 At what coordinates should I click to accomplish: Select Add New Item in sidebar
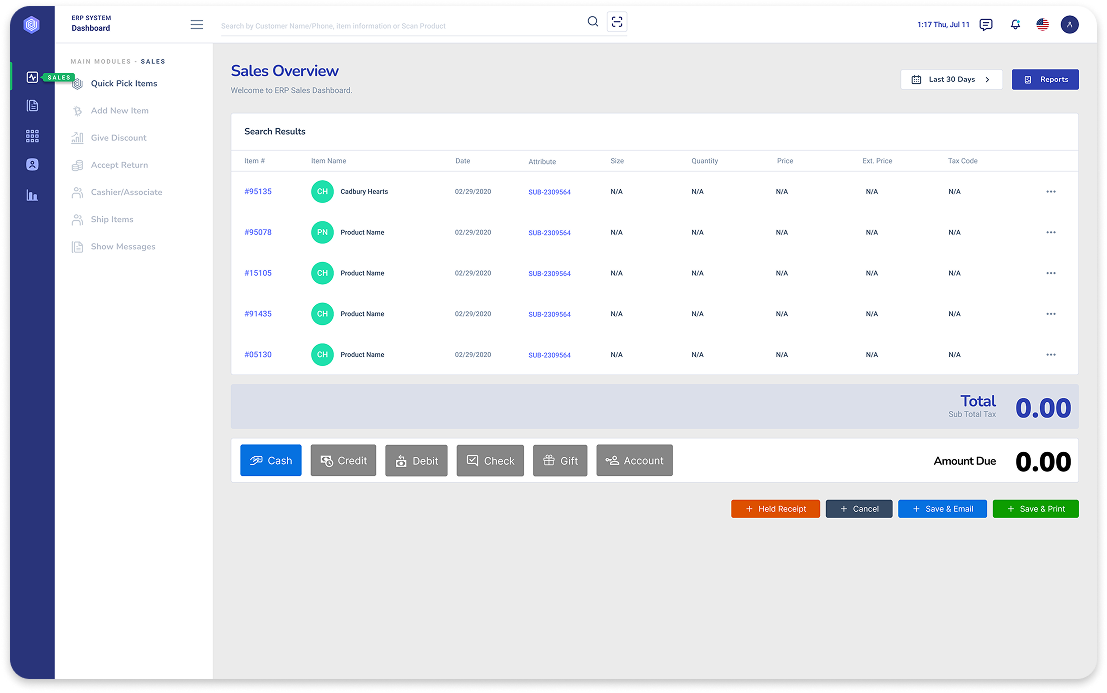tap(111, 111)
